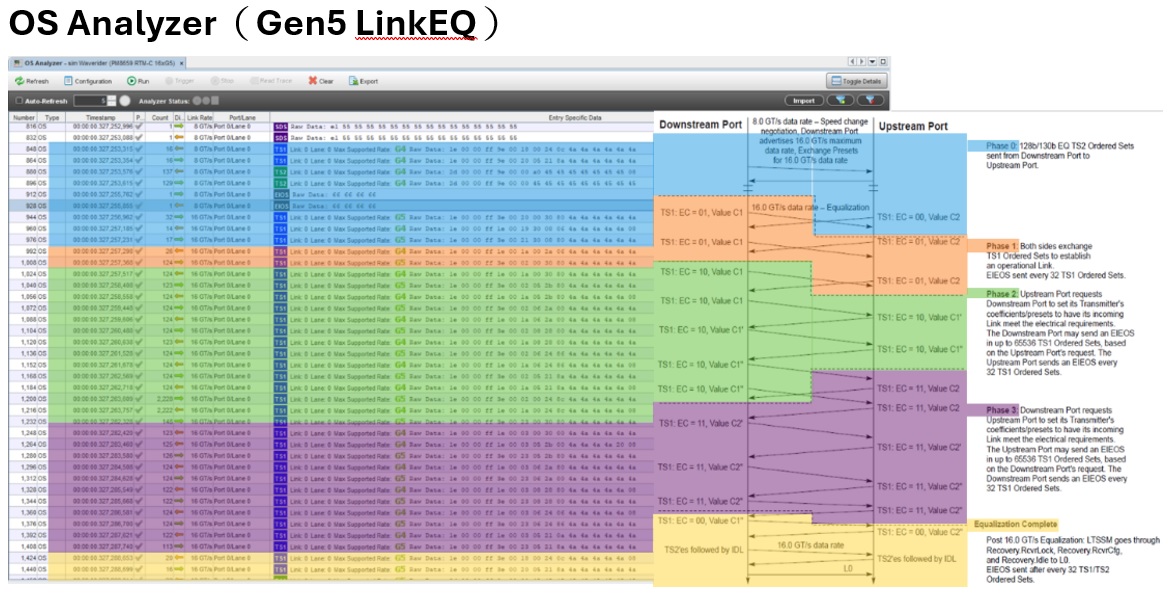Open the Configuration dialog
1171x596 pixels.
(x=88, y=81)
